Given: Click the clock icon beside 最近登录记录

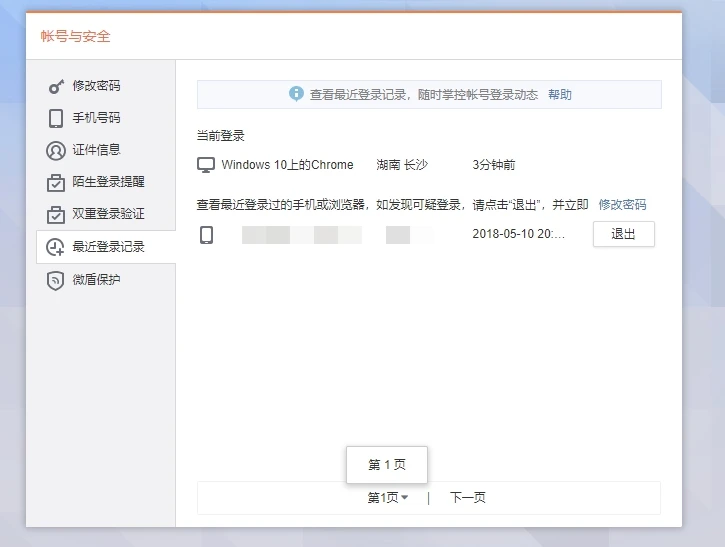Looking at the screenshot, I should (x=55, y=247).
